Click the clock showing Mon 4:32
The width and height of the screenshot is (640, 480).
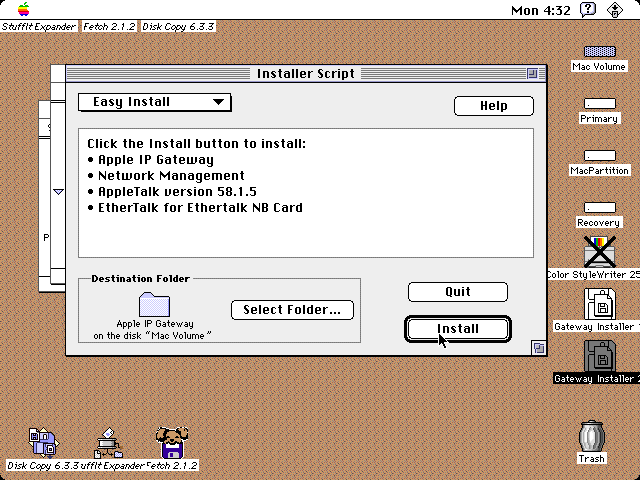coord(540,10)
